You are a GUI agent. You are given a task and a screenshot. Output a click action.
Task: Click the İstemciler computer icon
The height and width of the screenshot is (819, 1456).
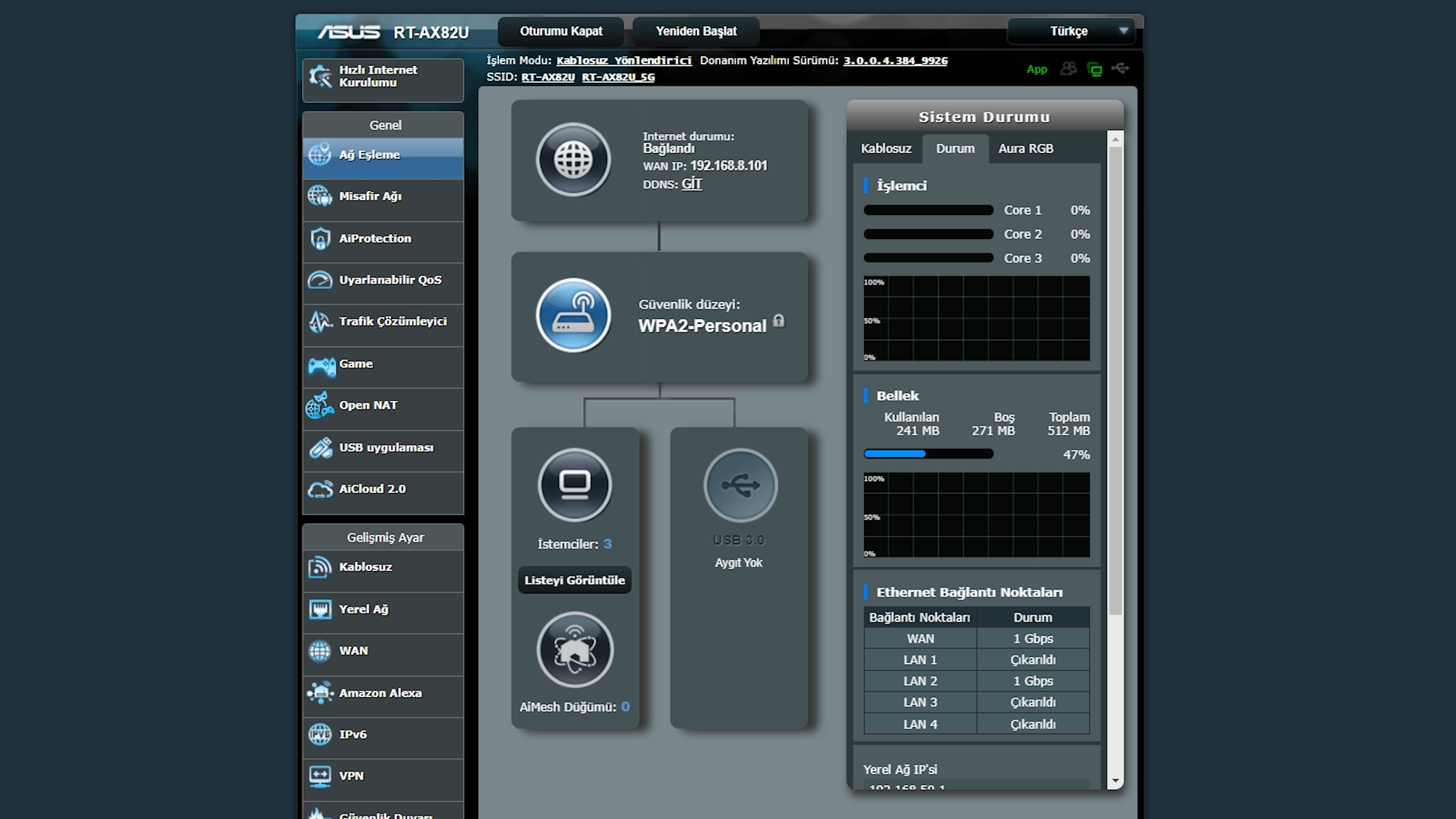pos(574,485)
